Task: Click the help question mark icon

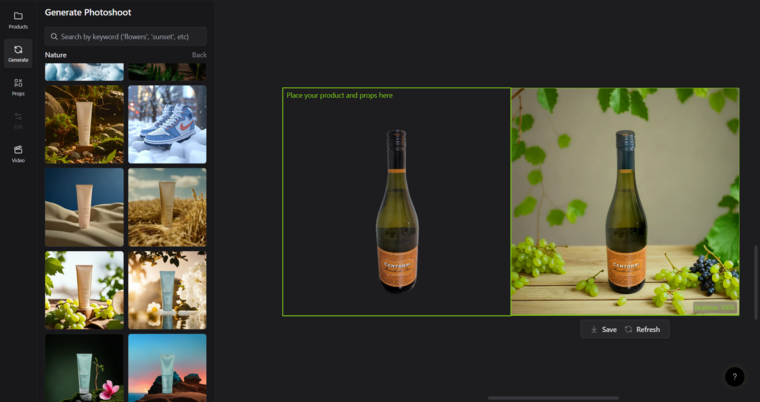Action: click(734, 377)
